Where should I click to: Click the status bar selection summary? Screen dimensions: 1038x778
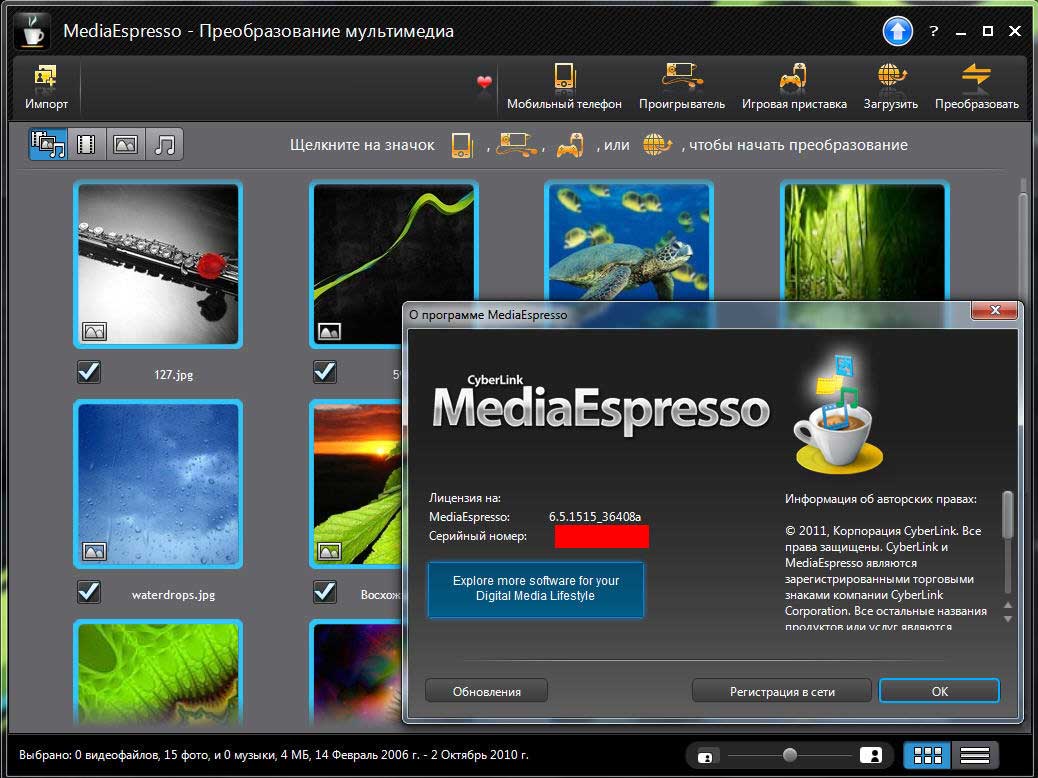tap(273, 755)
